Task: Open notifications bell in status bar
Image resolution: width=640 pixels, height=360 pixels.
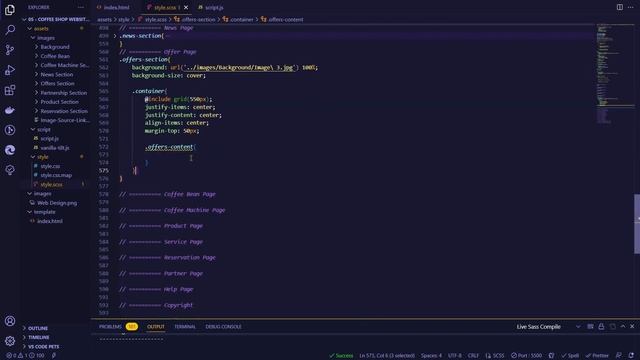Action: point(631,356)
